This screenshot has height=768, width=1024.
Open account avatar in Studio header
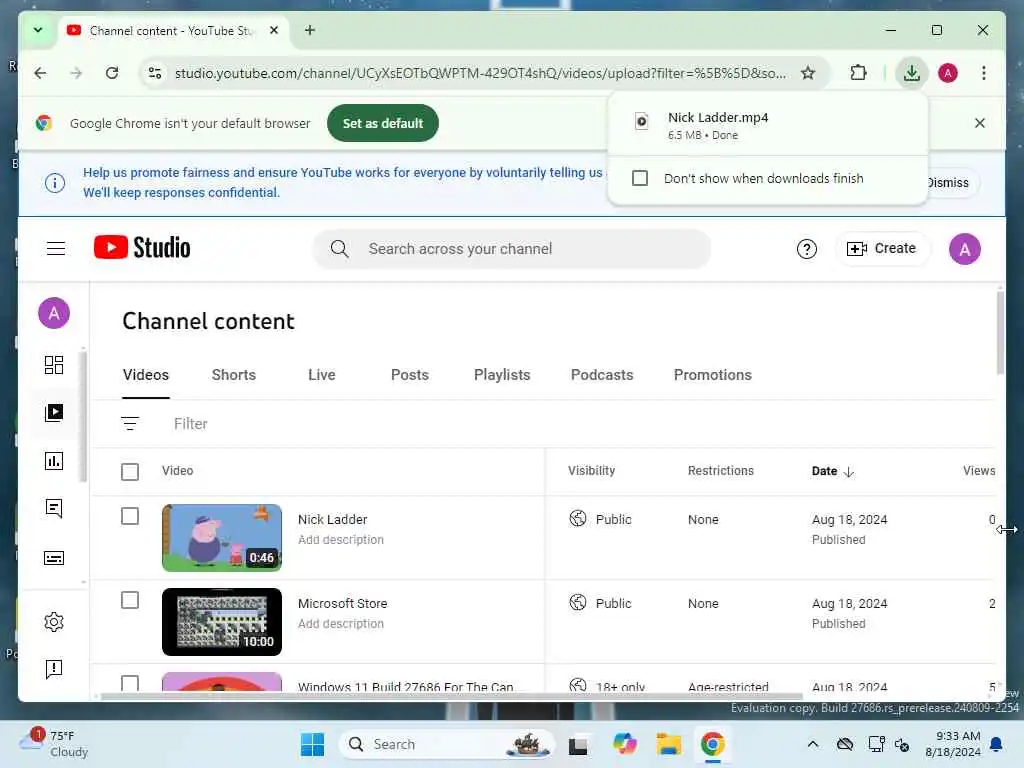(965, 249)
